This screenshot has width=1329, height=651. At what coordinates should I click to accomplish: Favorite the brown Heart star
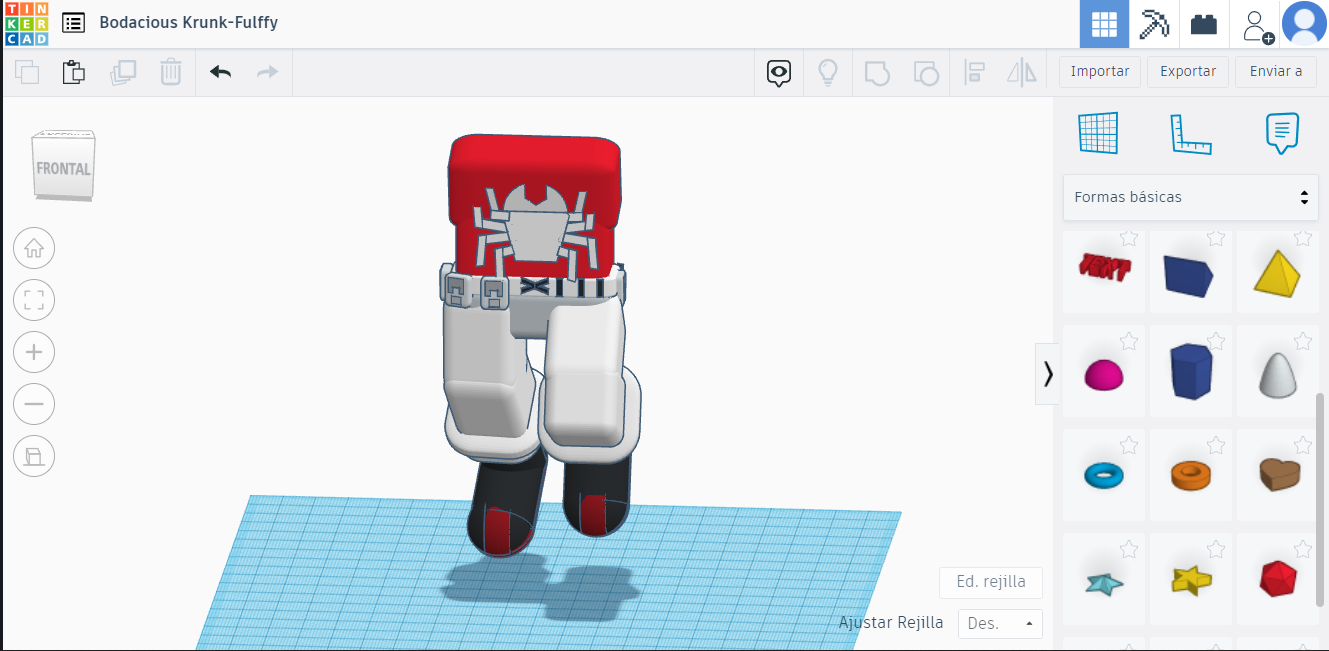[1303, 445]
